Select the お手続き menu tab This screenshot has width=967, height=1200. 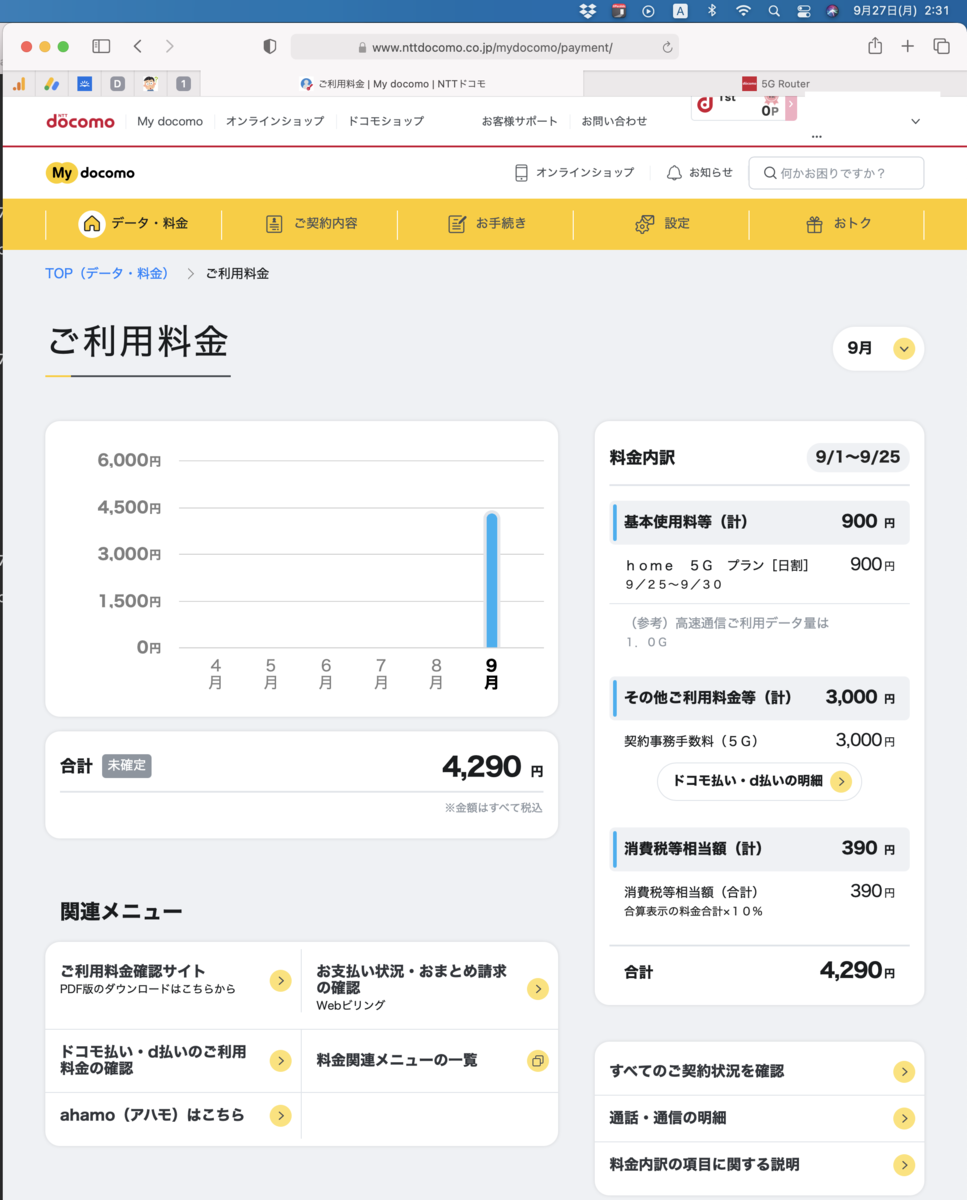486,224
